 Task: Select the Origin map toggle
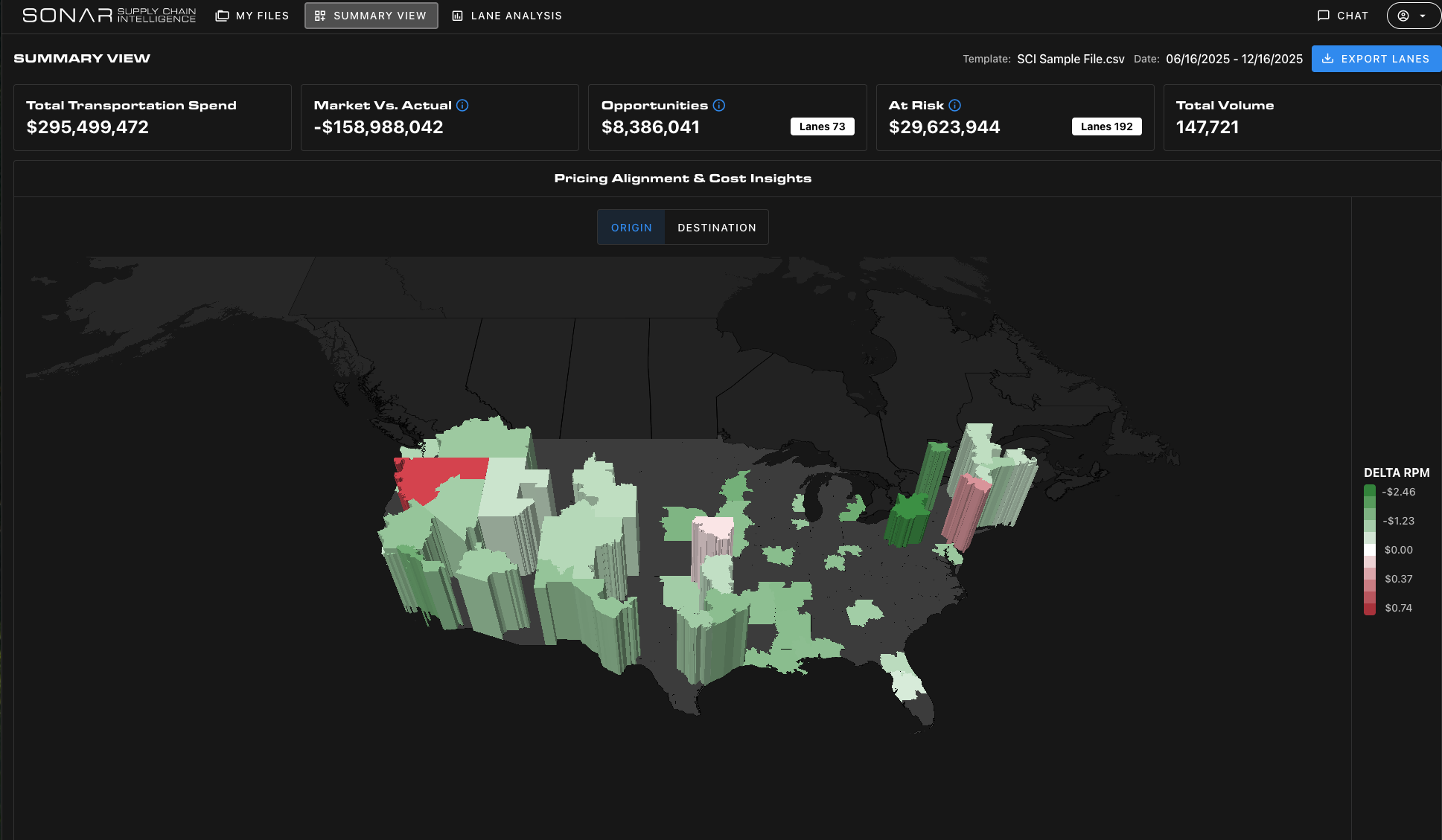[631, 228]
